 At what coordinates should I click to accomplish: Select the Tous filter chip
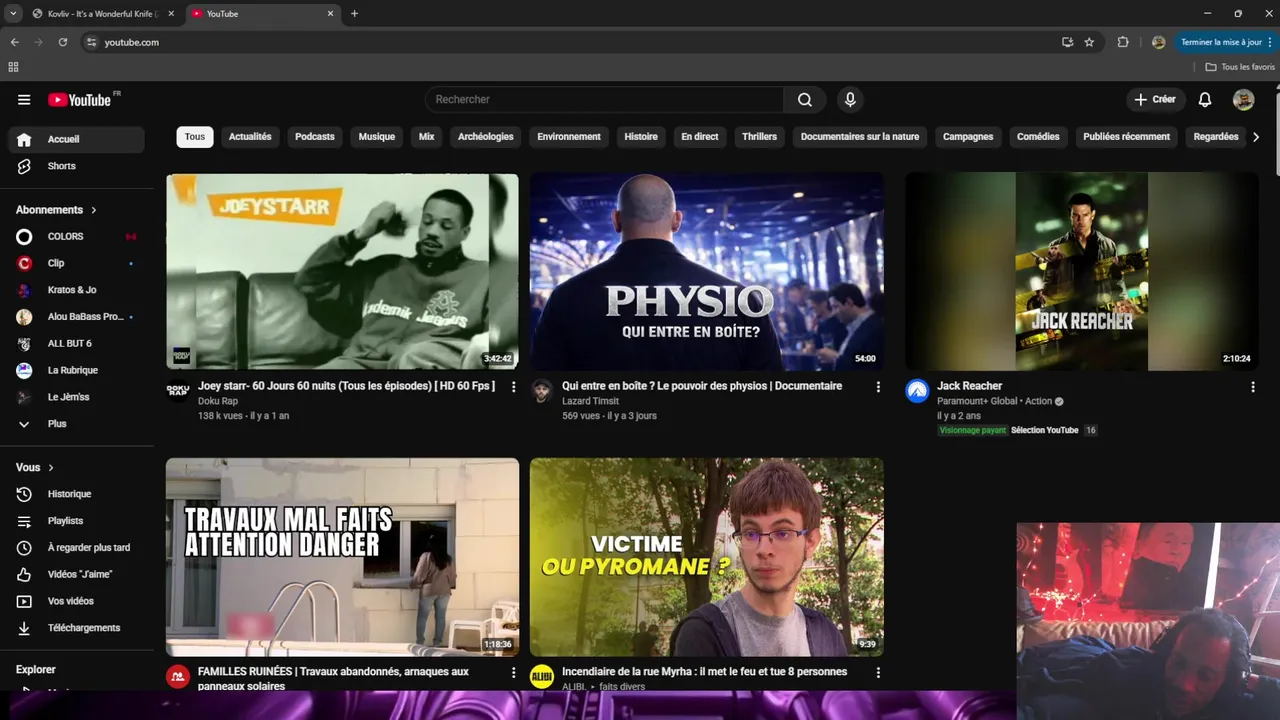(x=195, y=137)
